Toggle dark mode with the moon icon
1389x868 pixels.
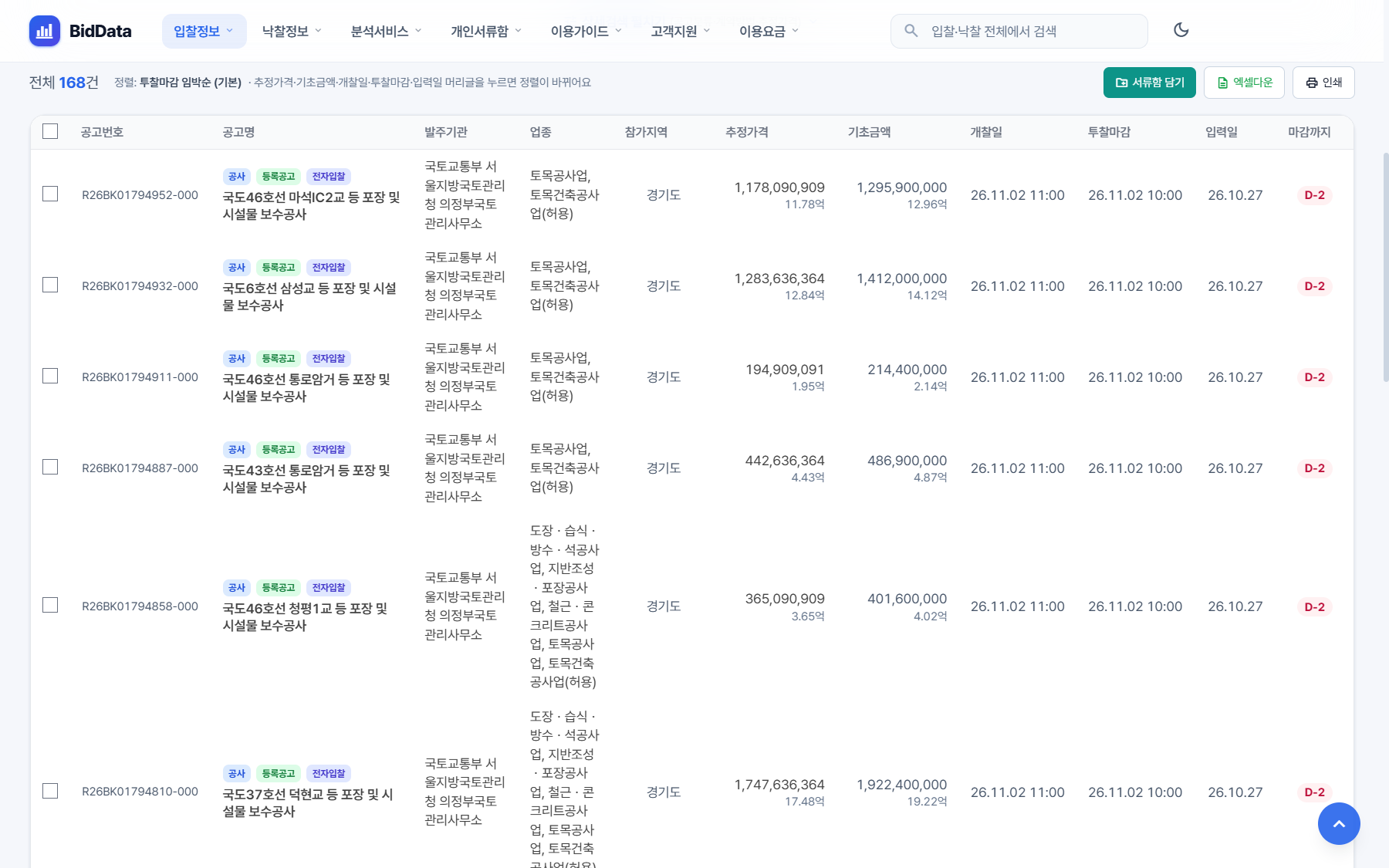coord(1181,30)
